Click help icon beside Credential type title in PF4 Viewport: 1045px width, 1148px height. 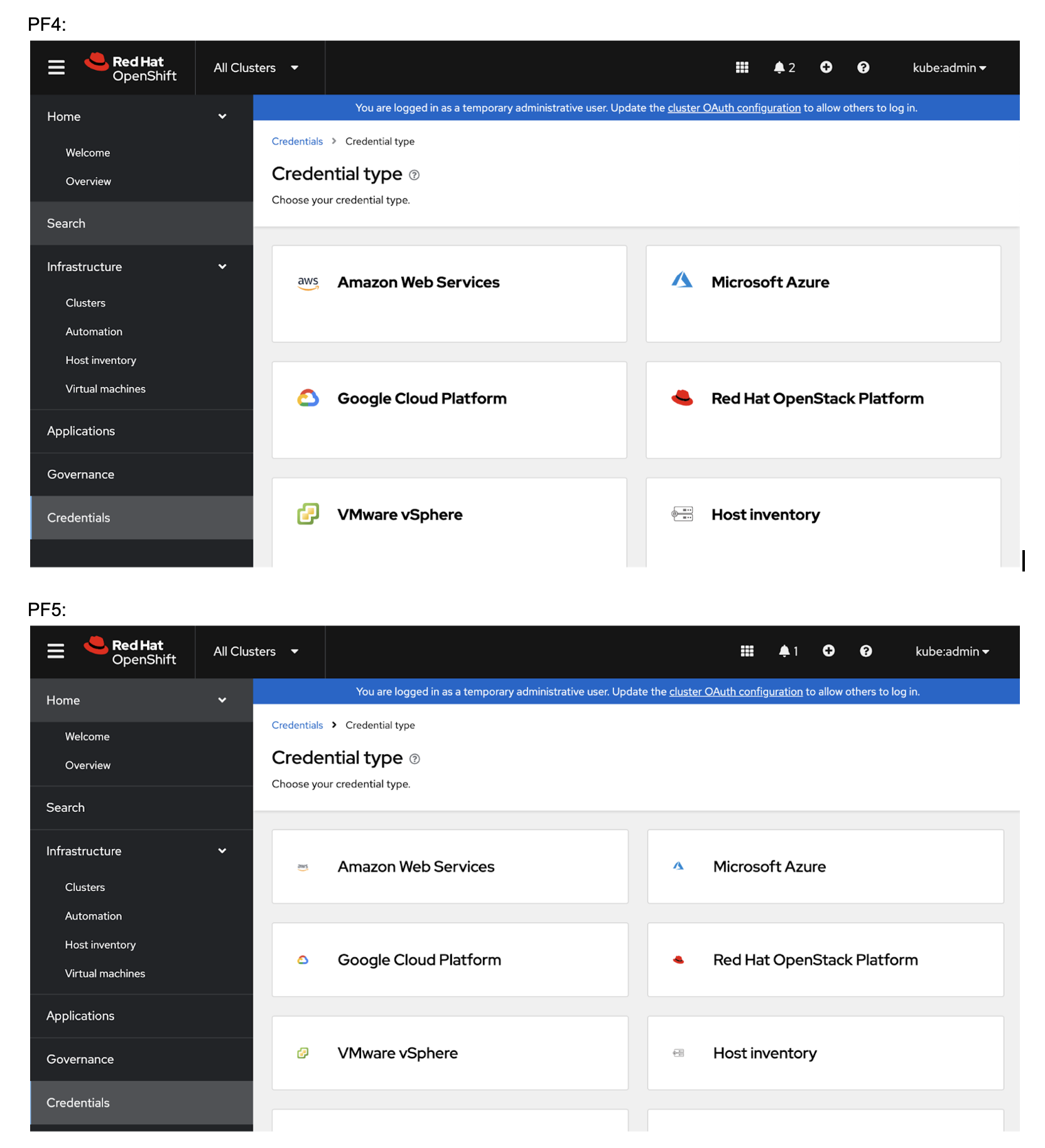coord(414,175)
